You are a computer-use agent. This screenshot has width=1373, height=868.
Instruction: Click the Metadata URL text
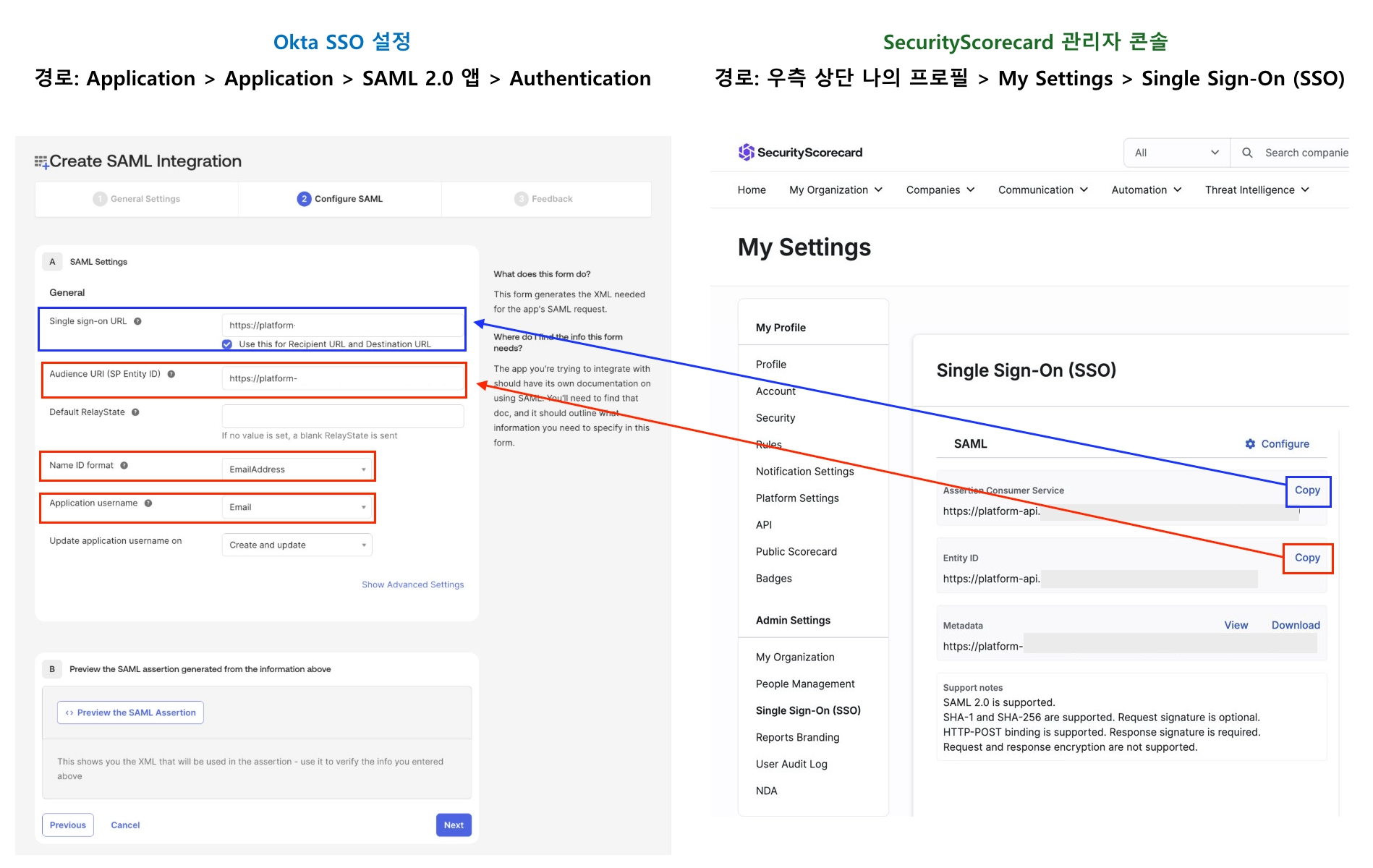pos(982,647)
